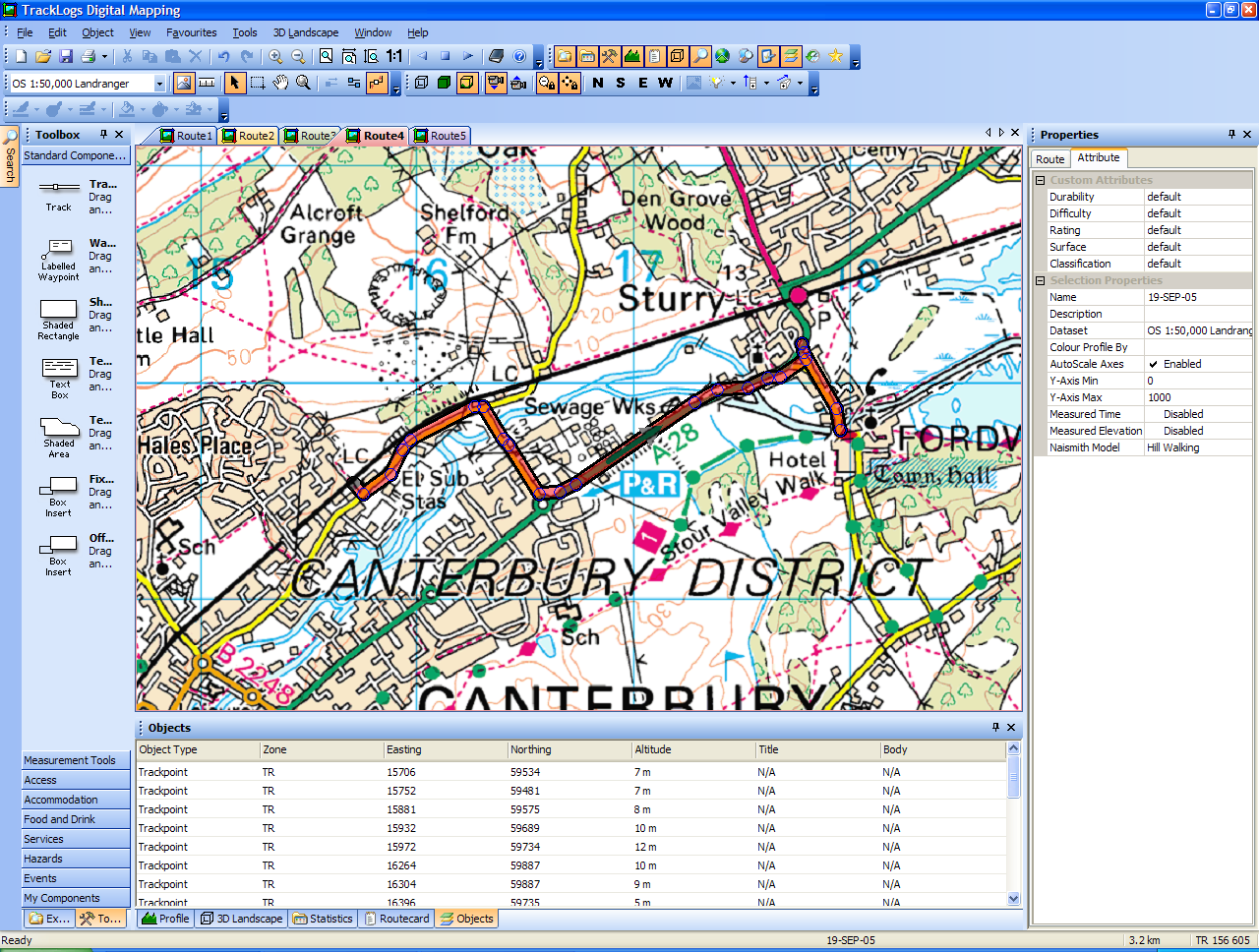The width and height of the screenshot is (1259, 952).
Task: Toggle the map image display button
Action: 184,84
